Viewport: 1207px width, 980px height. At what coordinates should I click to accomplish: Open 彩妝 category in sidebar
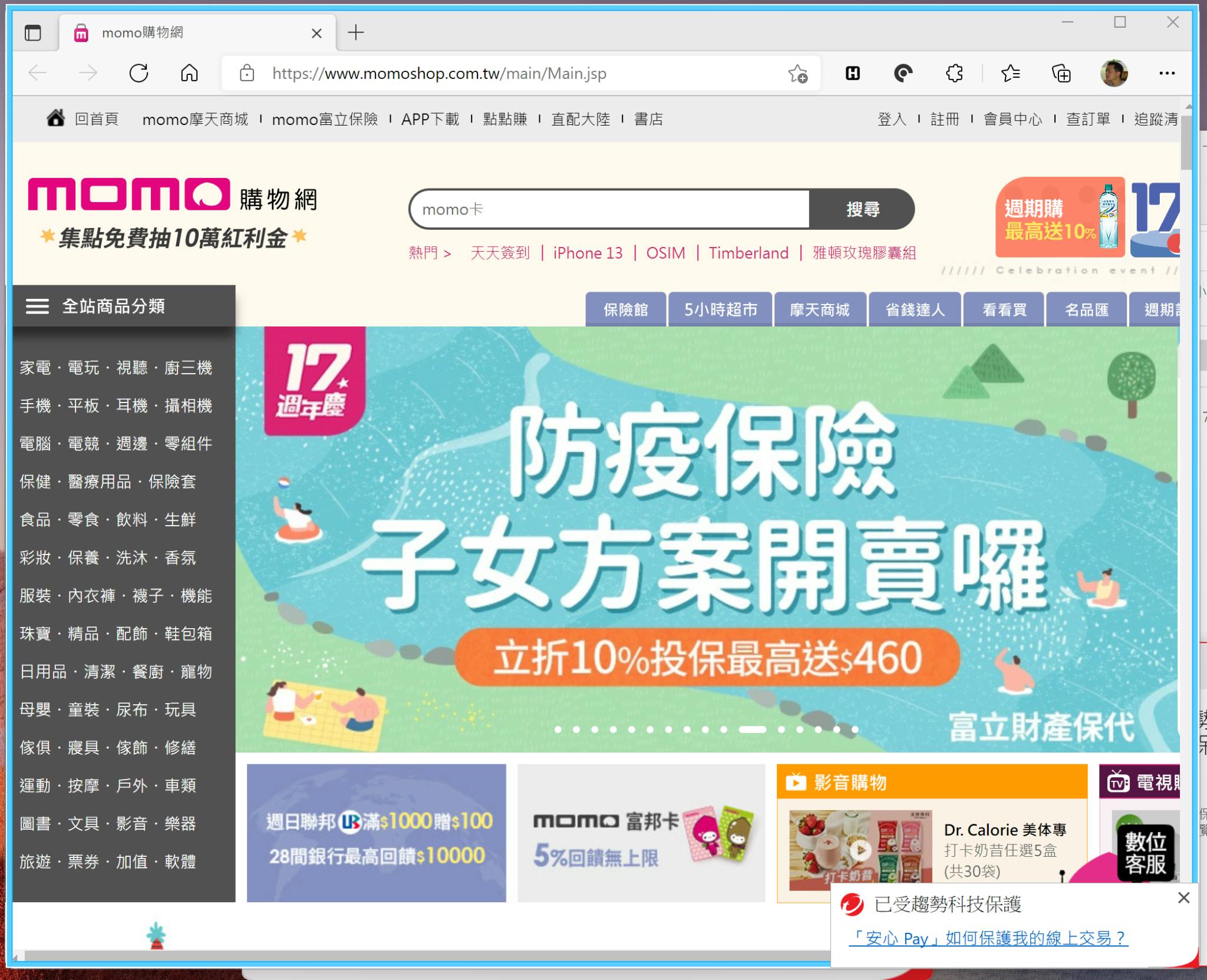35,557
